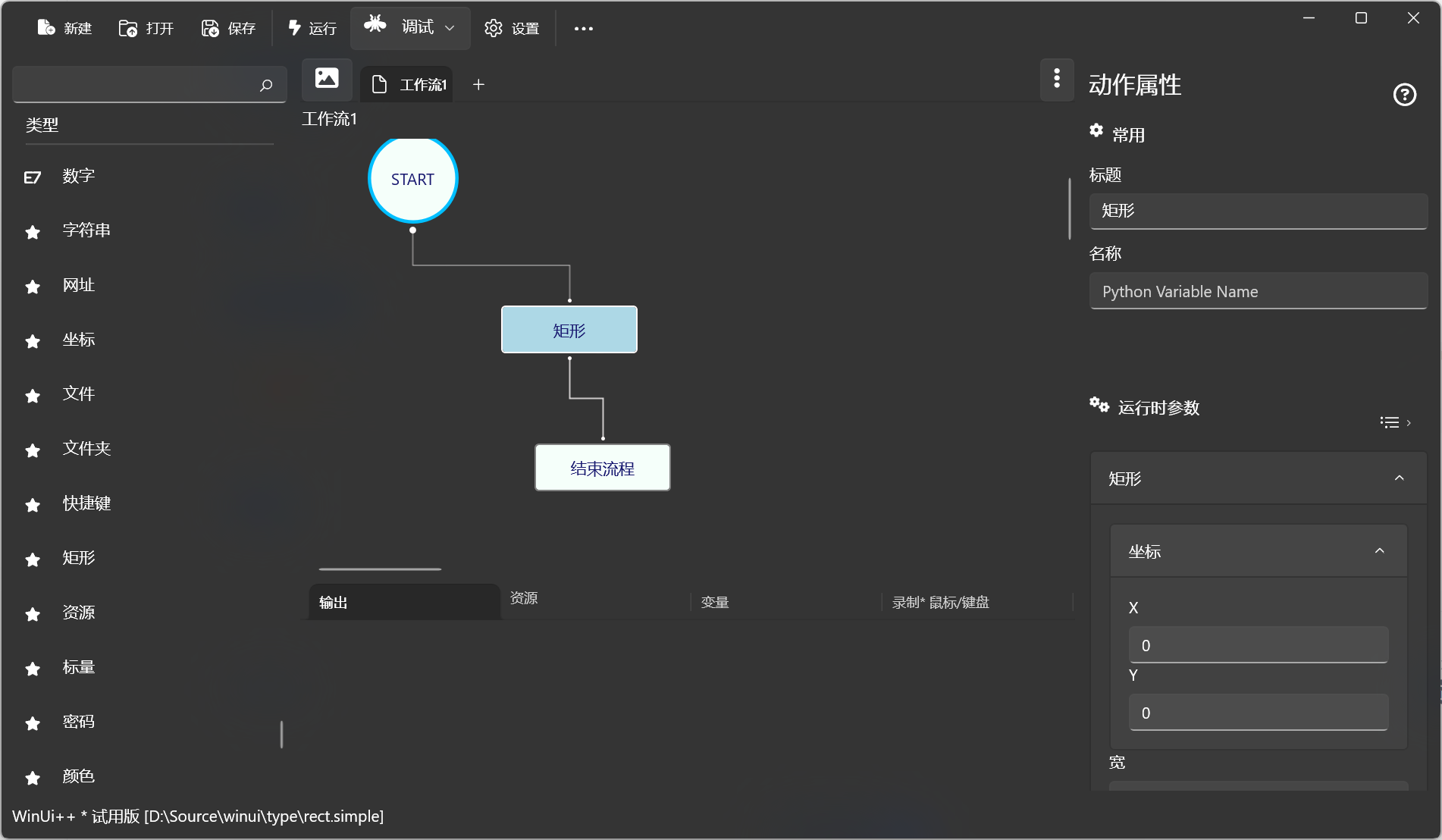The width and height of the screenshot is (1442, 840).
Task: Open the help icon in 动作属性
Action: (1404, 95)
